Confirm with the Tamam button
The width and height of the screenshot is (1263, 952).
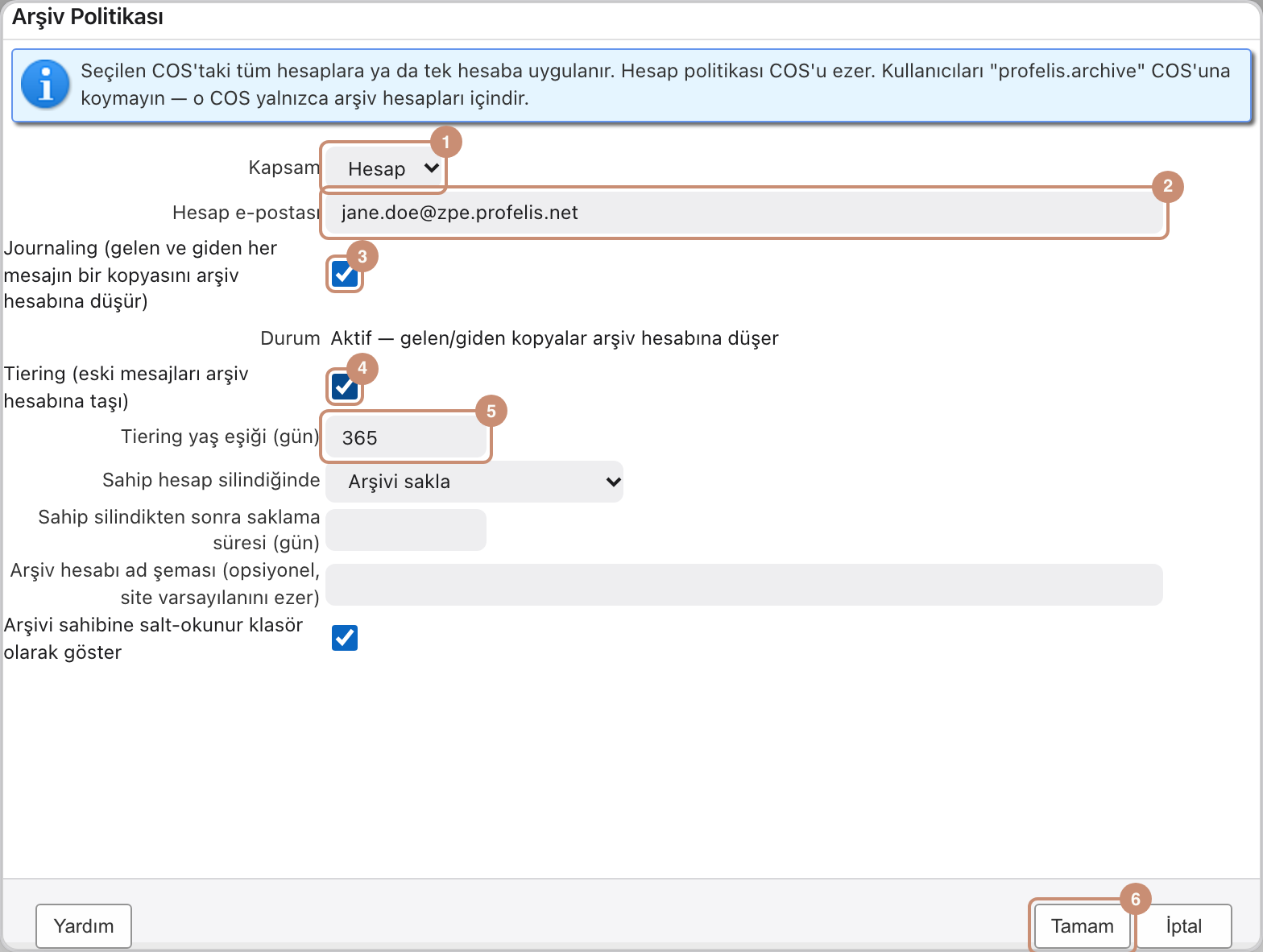tap(1082, 926)
